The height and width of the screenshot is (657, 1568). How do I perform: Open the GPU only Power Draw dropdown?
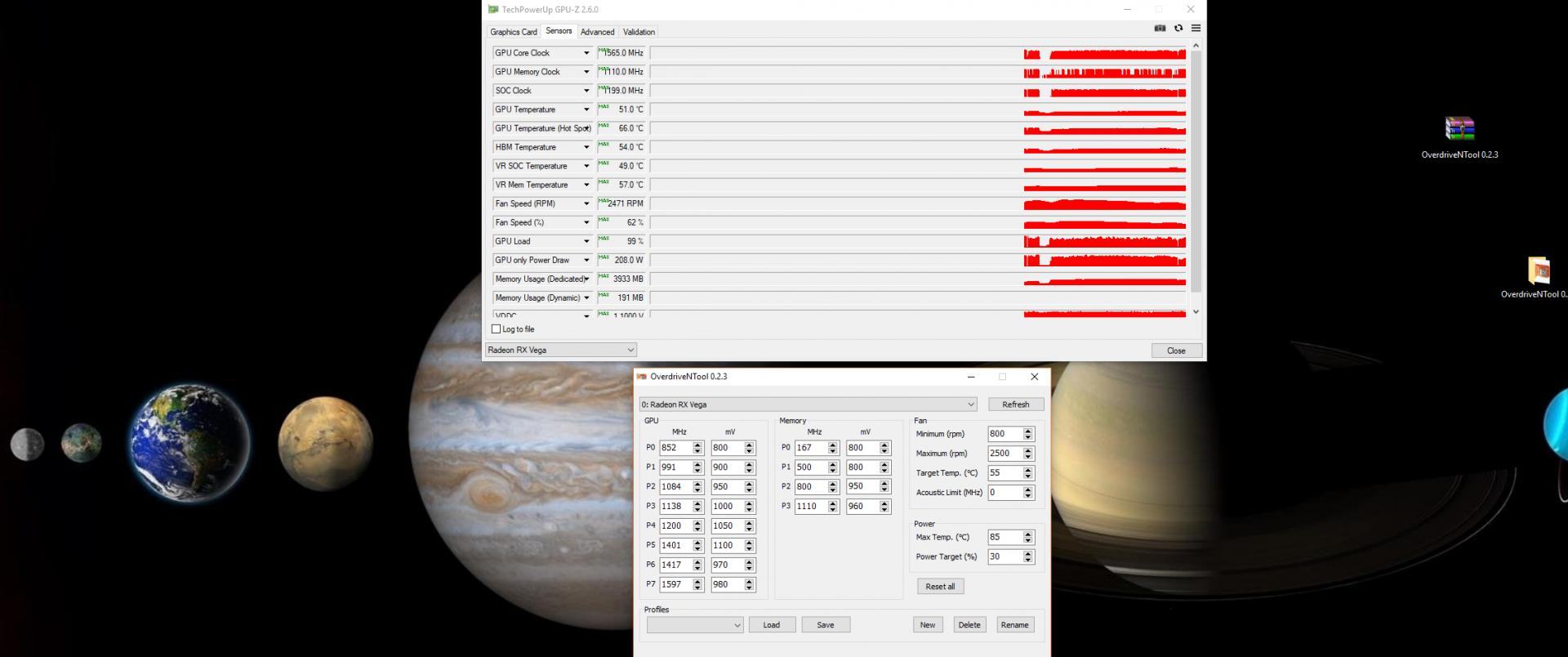click(x=586, y=260)
